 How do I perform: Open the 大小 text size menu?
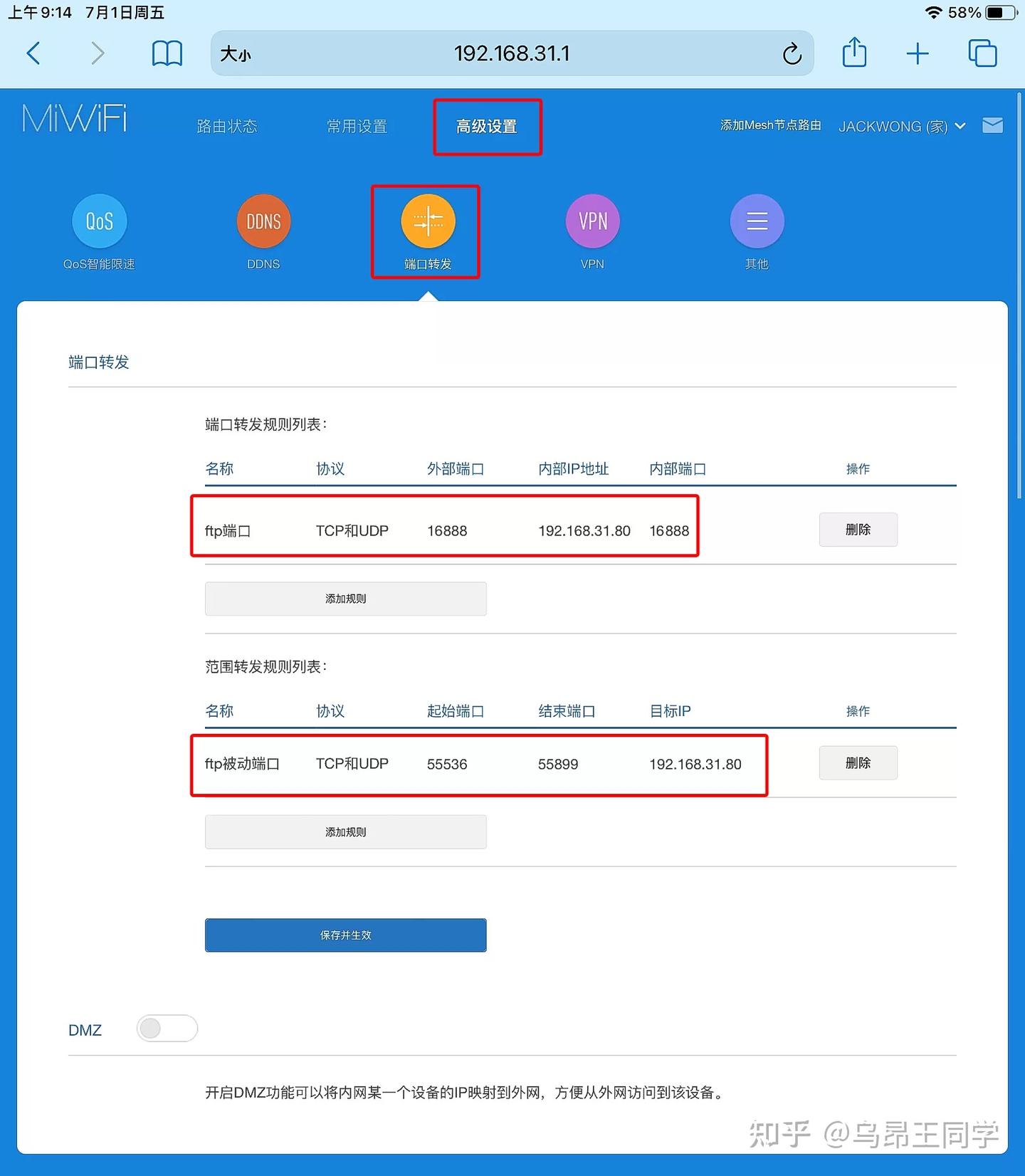236,54
